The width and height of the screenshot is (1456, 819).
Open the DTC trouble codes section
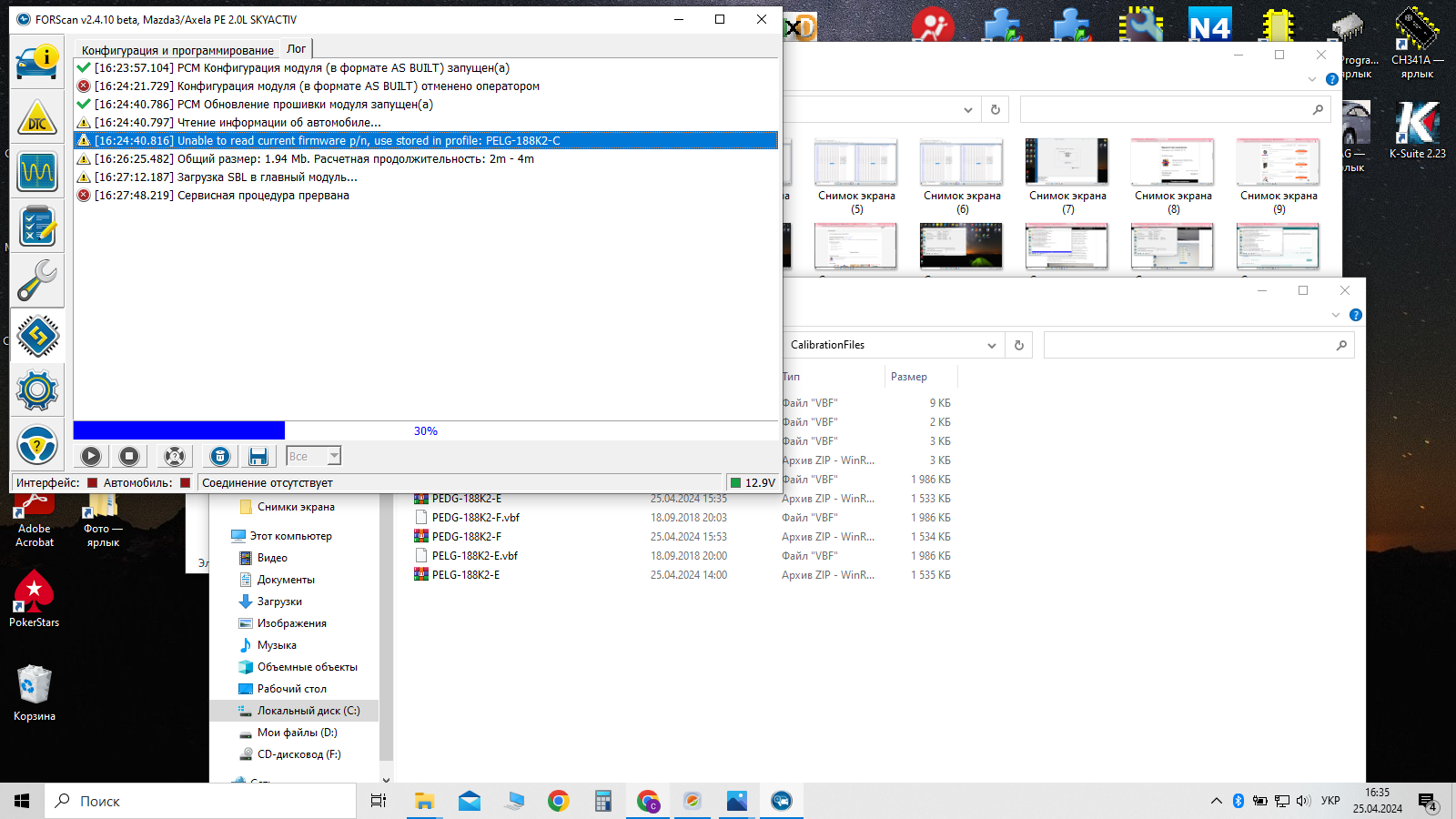tap(37, 117)
